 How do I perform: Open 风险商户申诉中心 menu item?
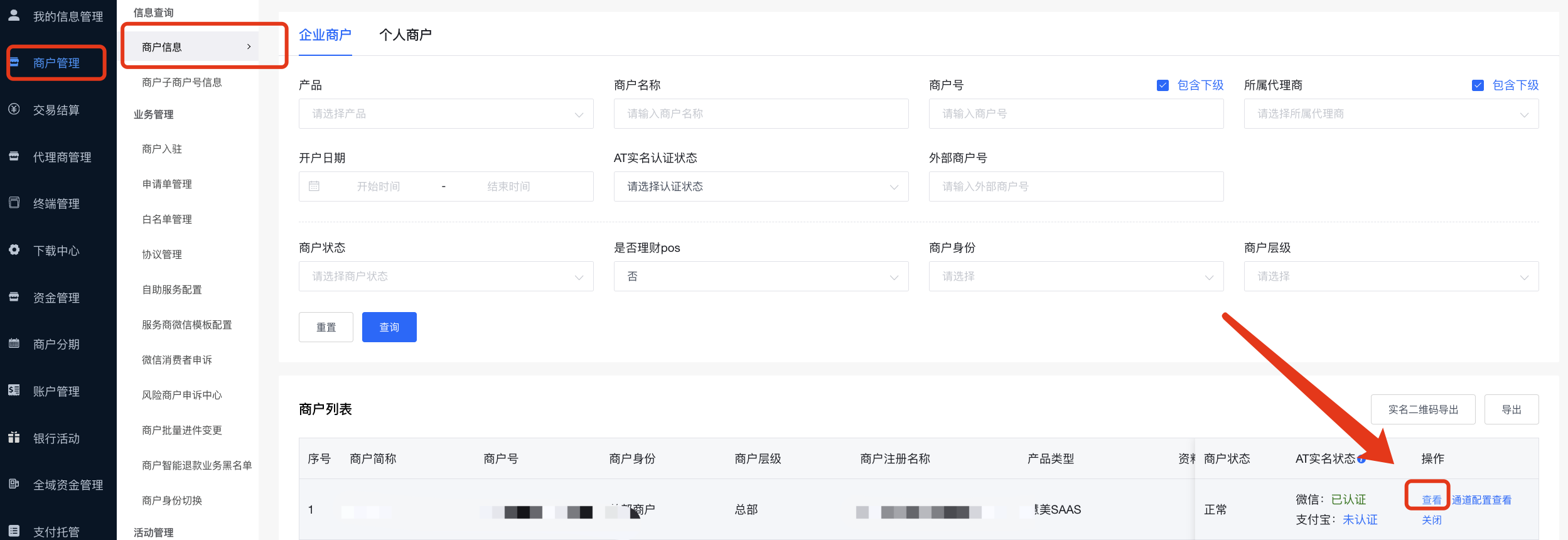[x=182, y=395]
